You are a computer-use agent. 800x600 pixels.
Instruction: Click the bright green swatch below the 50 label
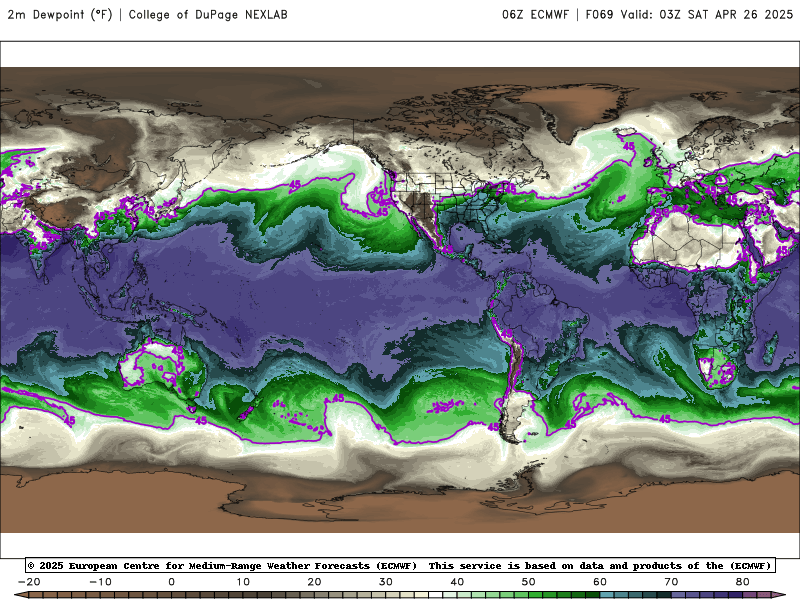(x=536, y=595)
